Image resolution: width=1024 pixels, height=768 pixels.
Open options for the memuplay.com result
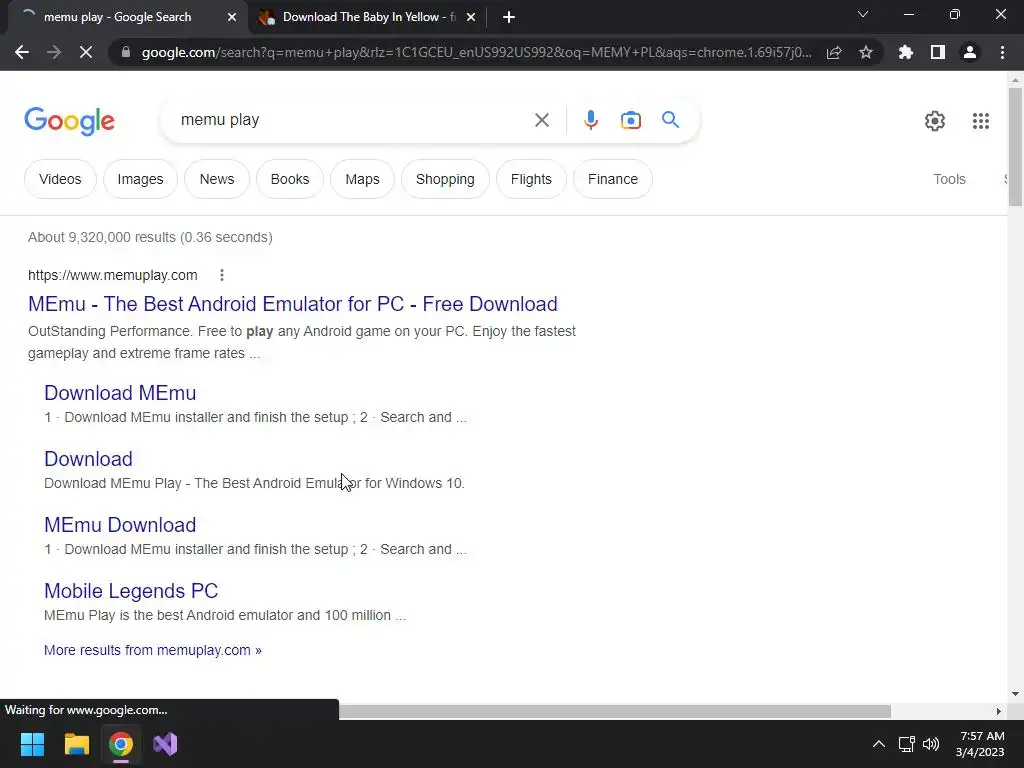pyautogui.click(x=222, y=275)
